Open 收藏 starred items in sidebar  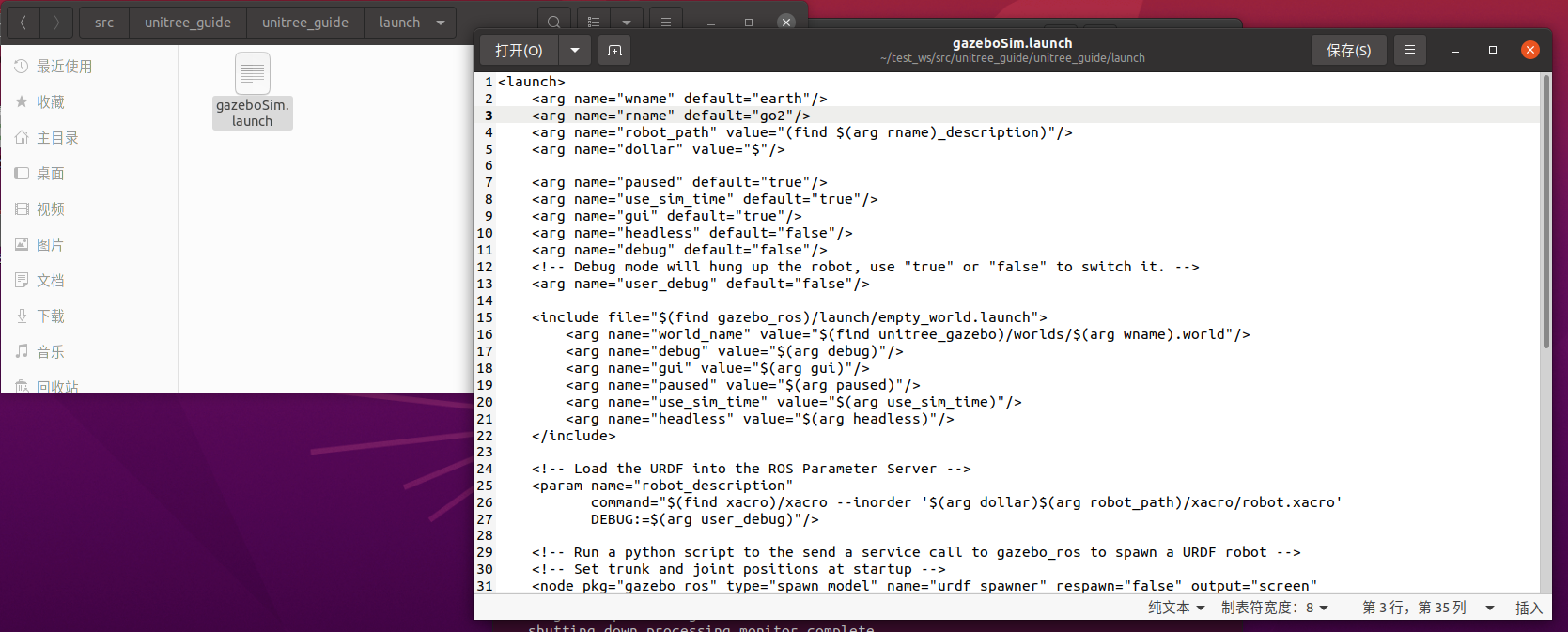point(51,102)
